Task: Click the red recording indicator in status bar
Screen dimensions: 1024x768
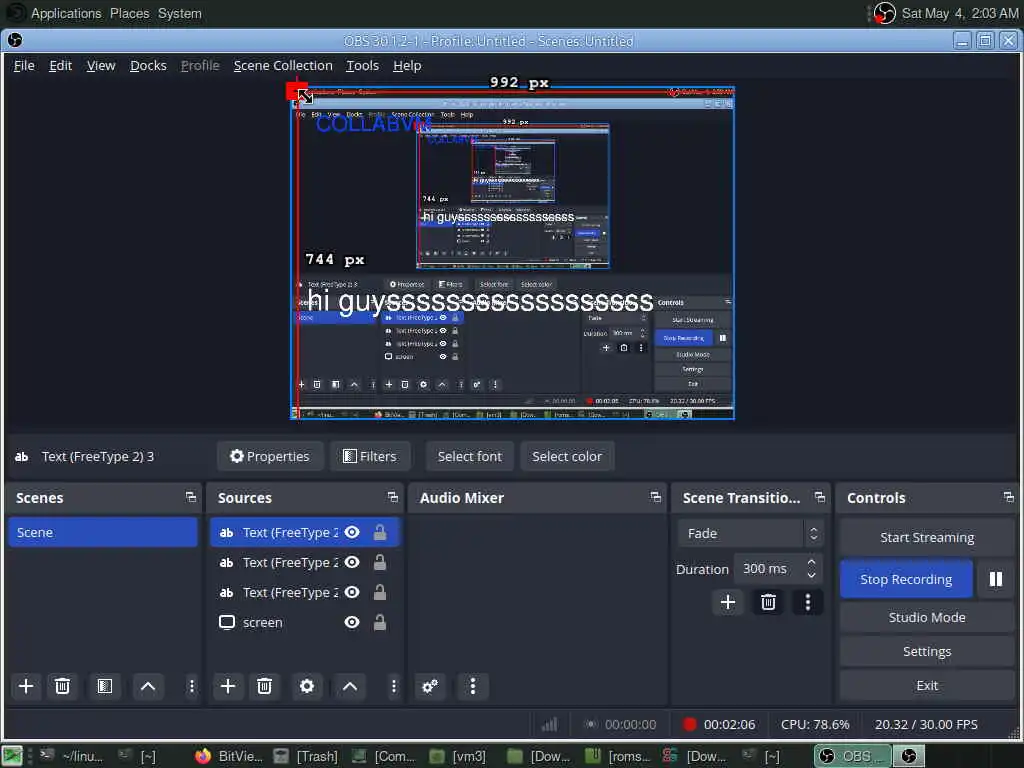Action: coord(689,724)
